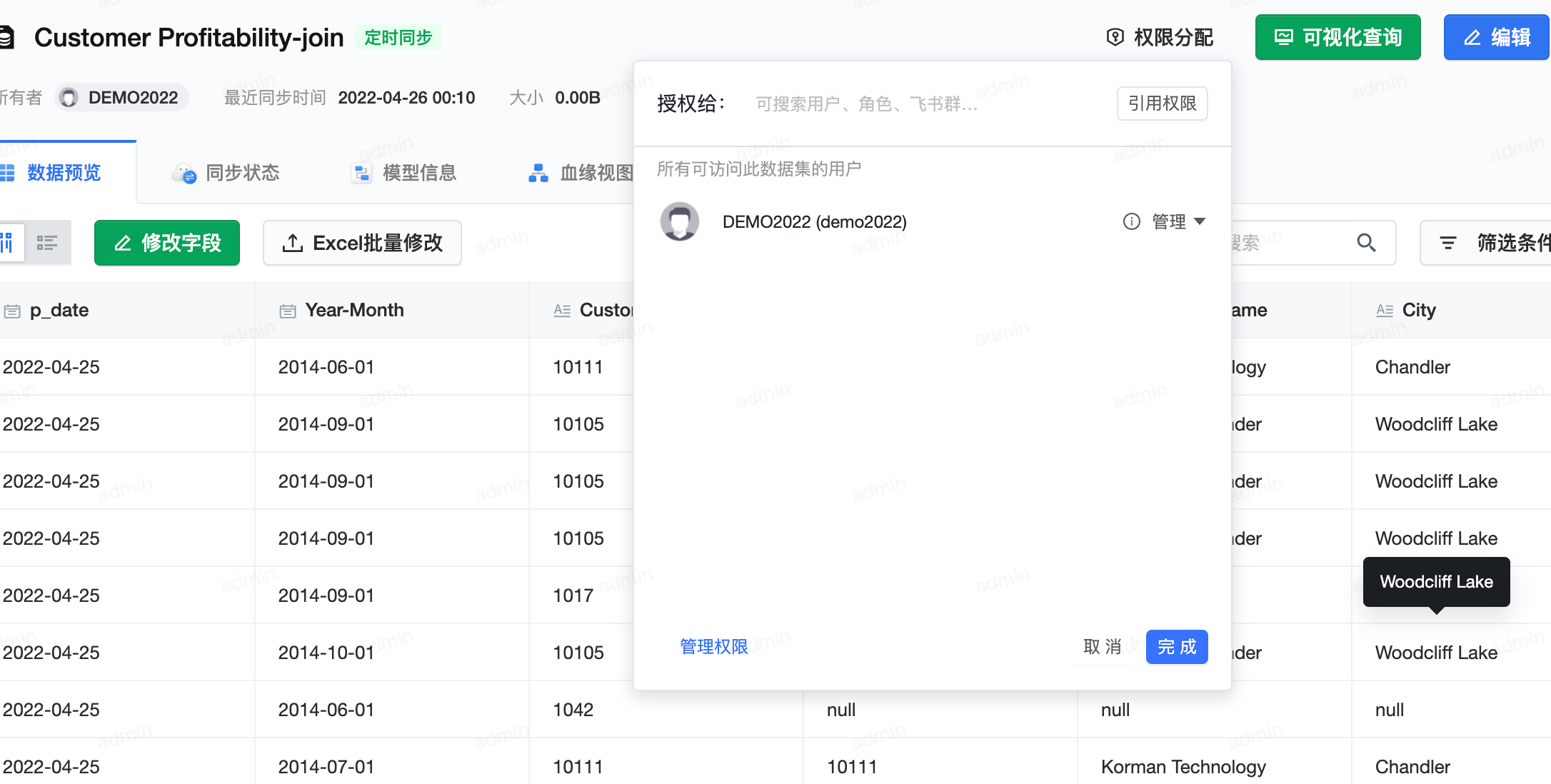Viewport: 1551px width, 784px height.
Task: Click the green 修改字段 button
Action: [x=167, y=243]
